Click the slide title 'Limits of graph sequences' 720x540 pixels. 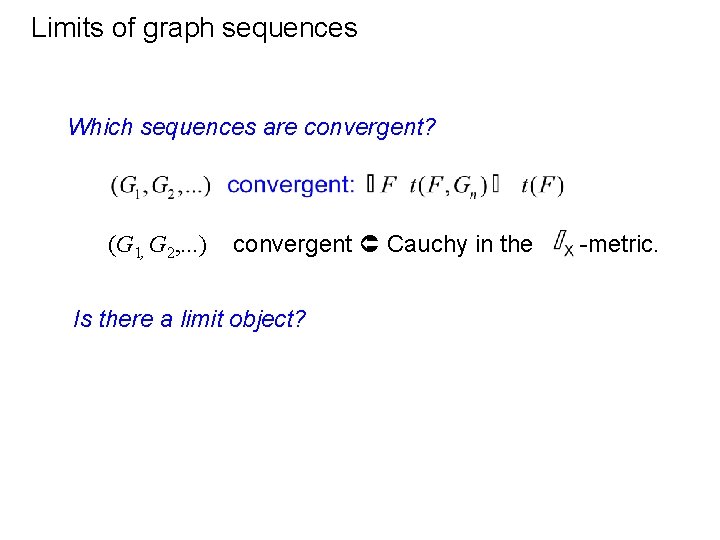pyautogui.click(x=194, y=28)
